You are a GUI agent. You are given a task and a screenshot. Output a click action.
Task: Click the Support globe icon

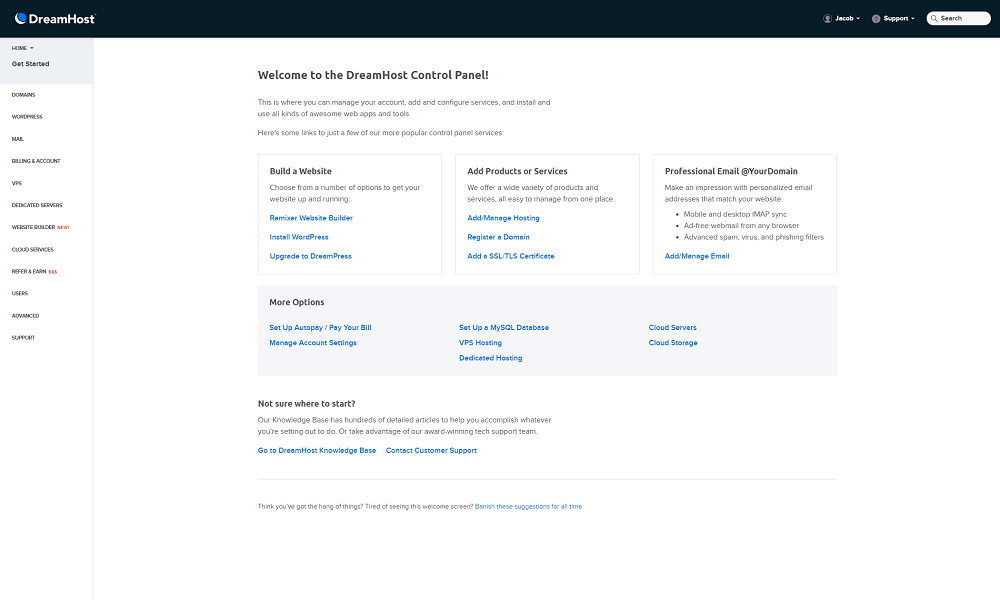pyautogui.click(x=876, y=18)
